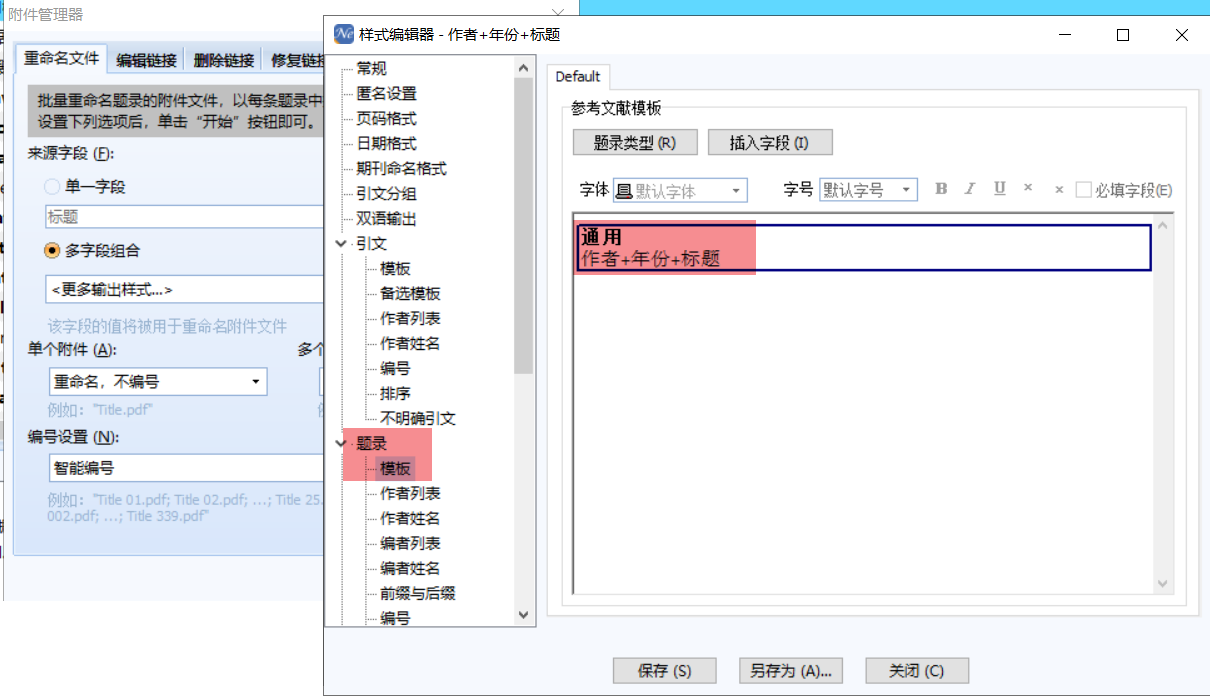Click the tree scrollbar down arrow
This screenshot has width=1210, height=698.
[x=525, y=615]
